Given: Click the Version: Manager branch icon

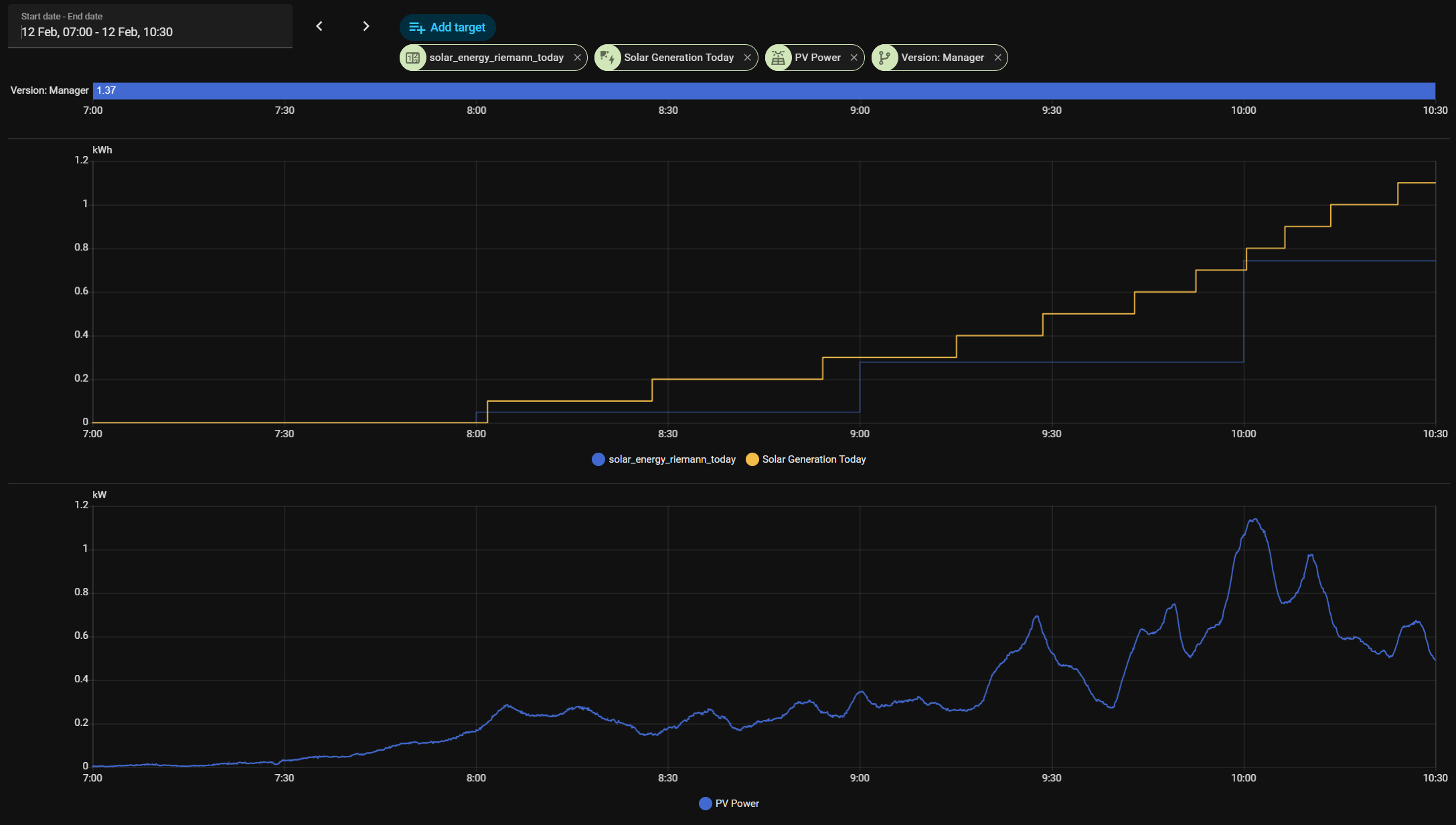Looking at the screenshot, I should pos(884,58).
